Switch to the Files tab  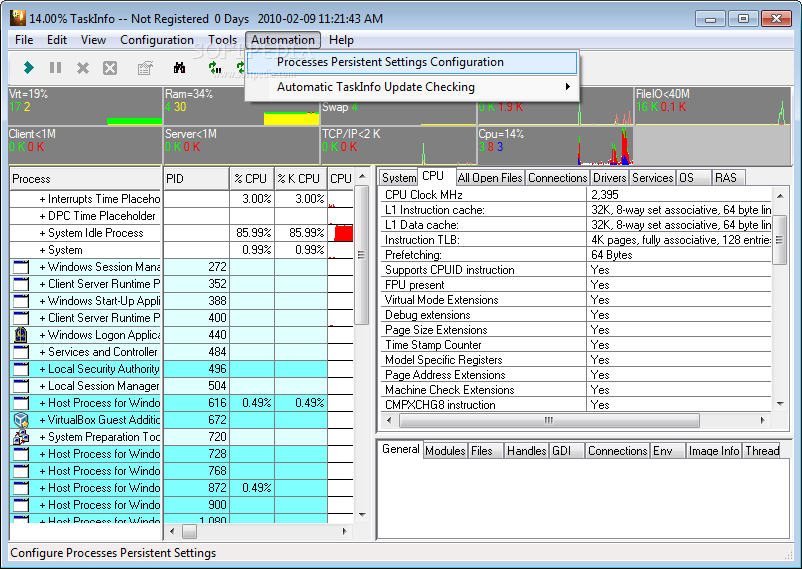486,451
